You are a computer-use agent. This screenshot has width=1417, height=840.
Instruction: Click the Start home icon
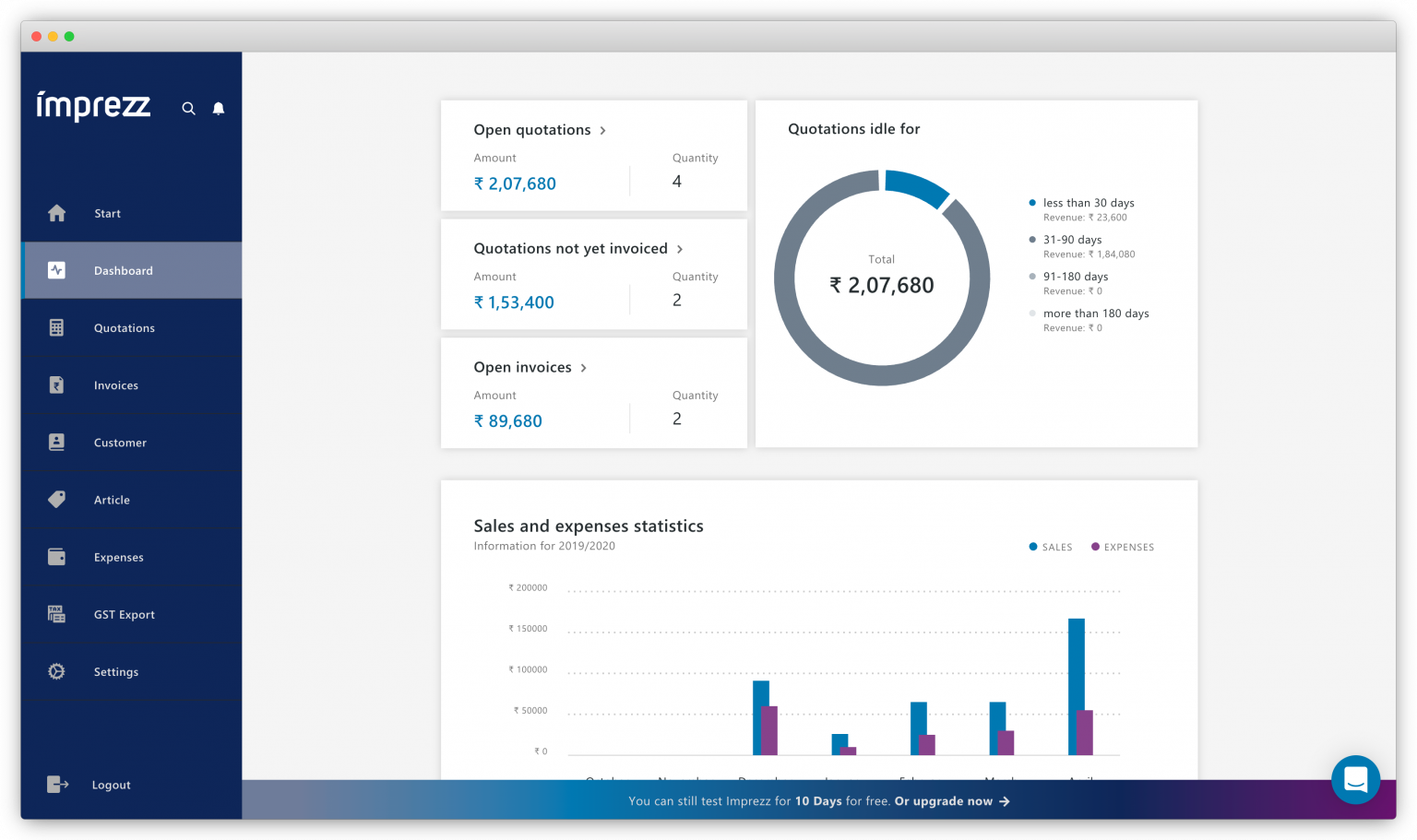[x=57, y=213]
